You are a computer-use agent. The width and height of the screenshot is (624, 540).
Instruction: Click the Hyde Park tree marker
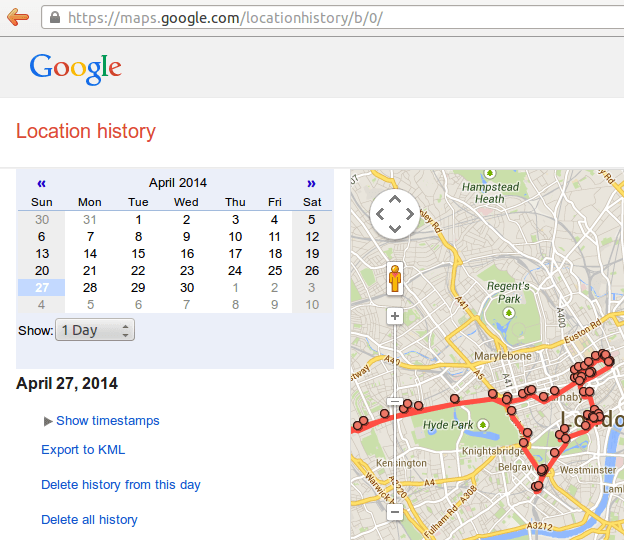click(483, 425)
